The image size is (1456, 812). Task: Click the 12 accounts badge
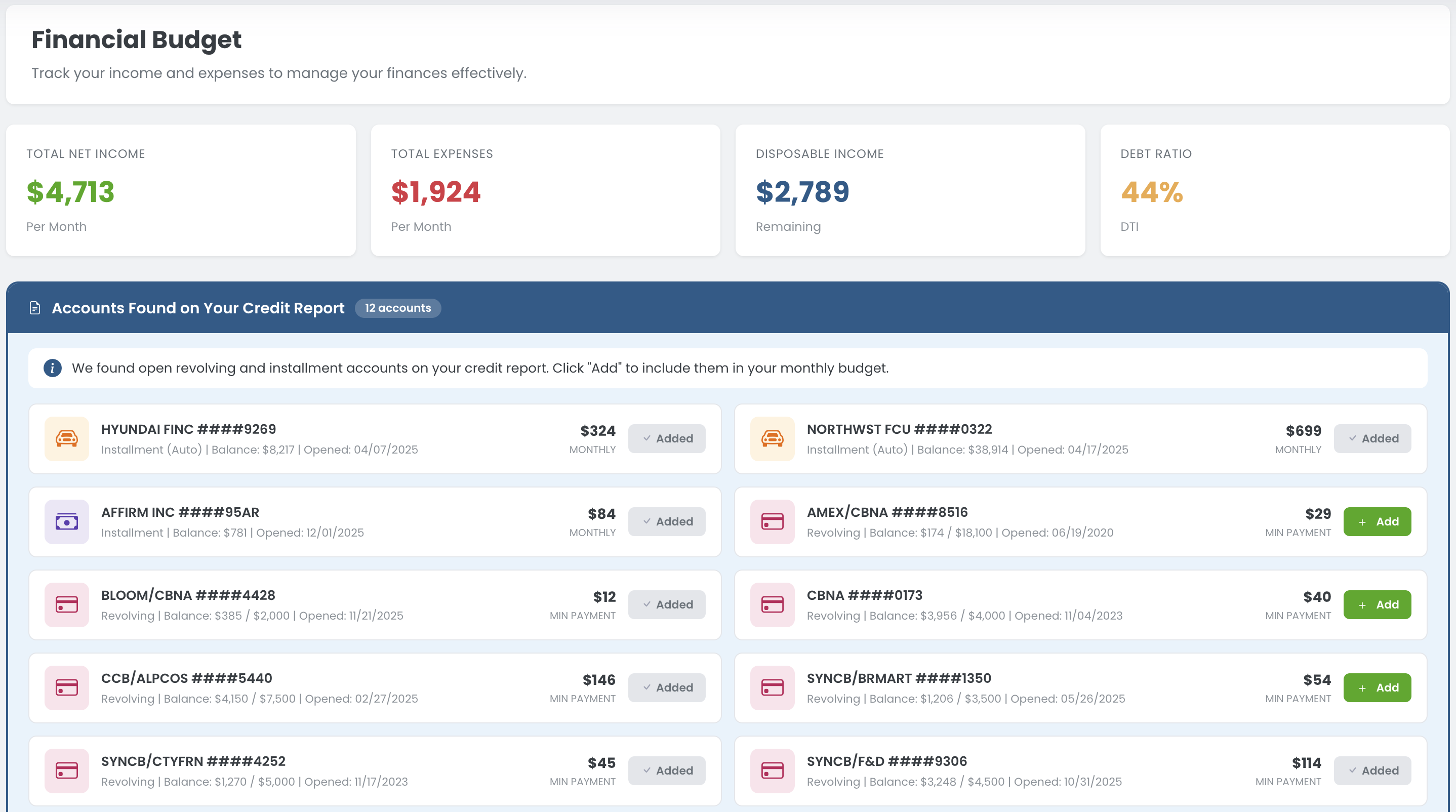(x=398, y=308)
